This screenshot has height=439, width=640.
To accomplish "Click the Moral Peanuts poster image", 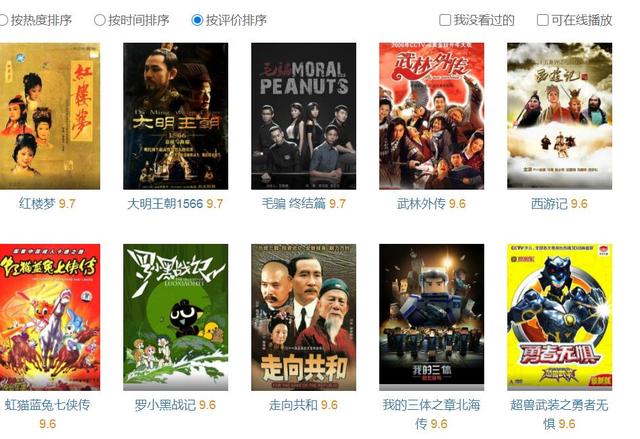I will pos(303,116).
